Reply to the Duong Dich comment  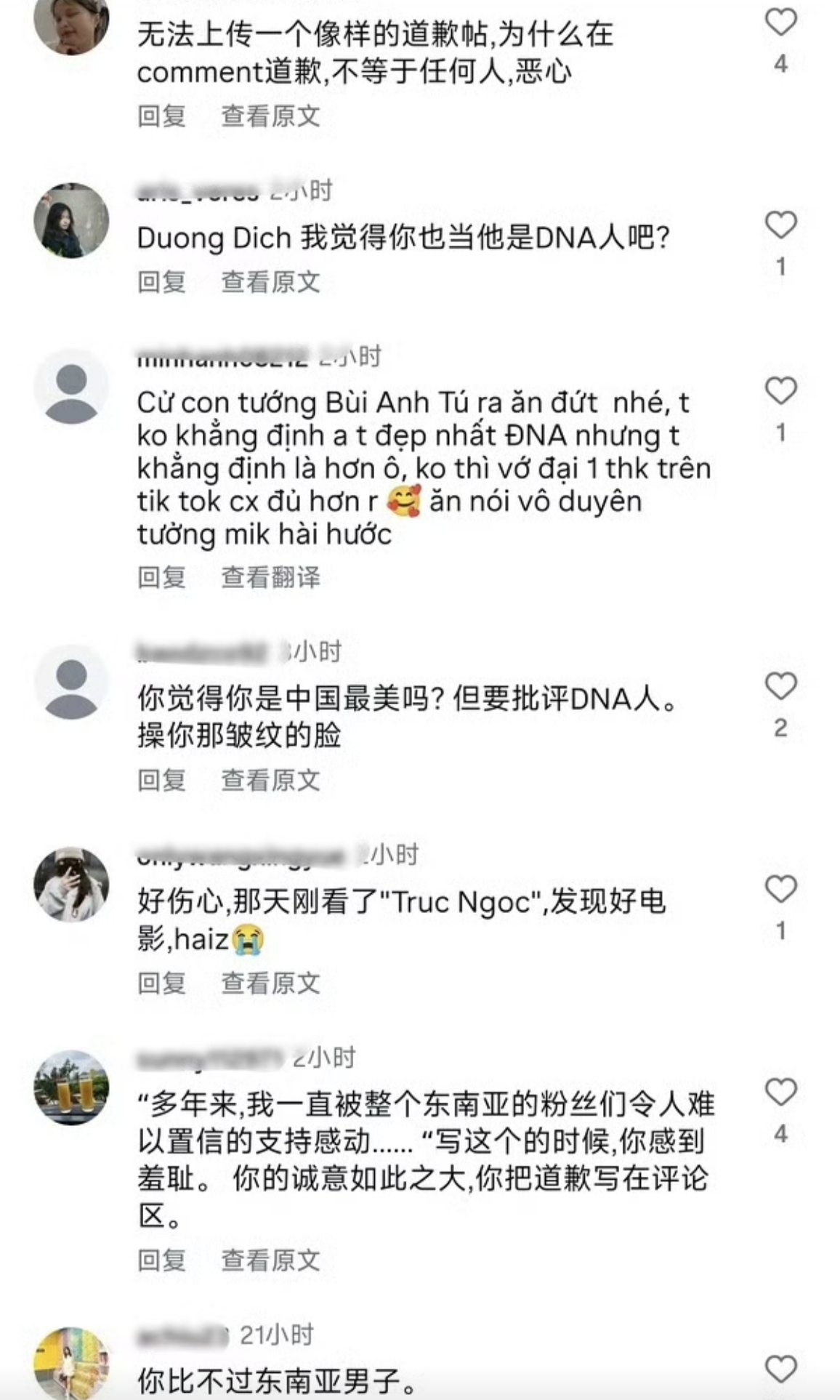pyautogui.click(x=161, y=282)
